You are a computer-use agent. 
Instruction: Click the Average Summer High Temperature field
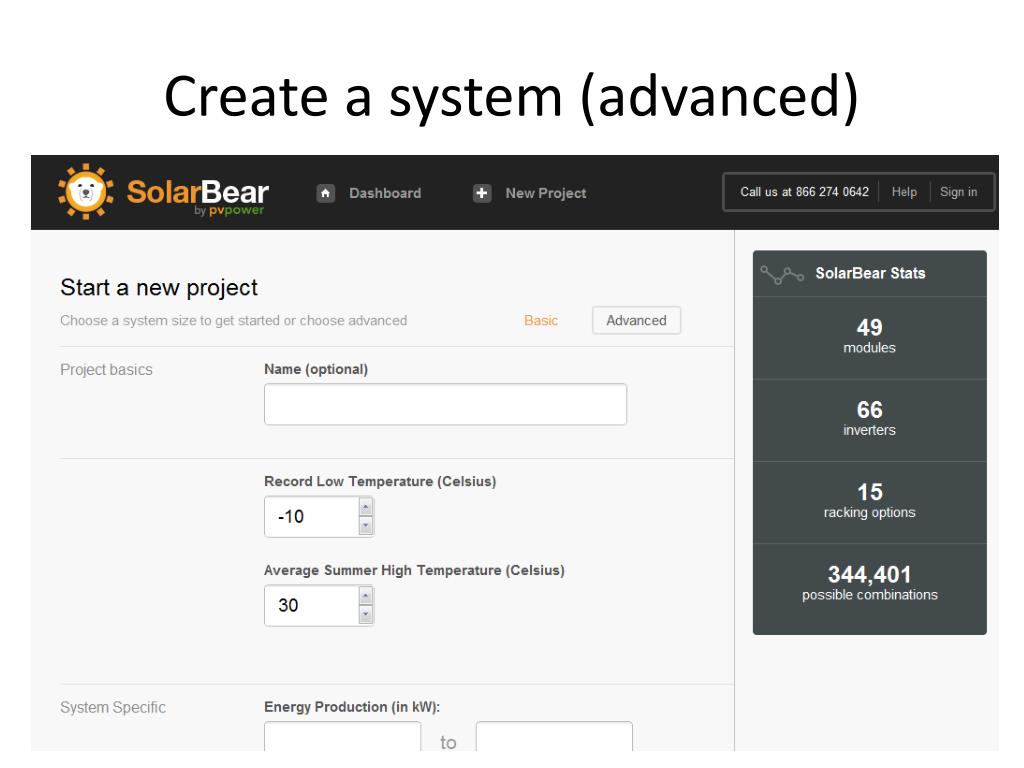coord(312,605)
